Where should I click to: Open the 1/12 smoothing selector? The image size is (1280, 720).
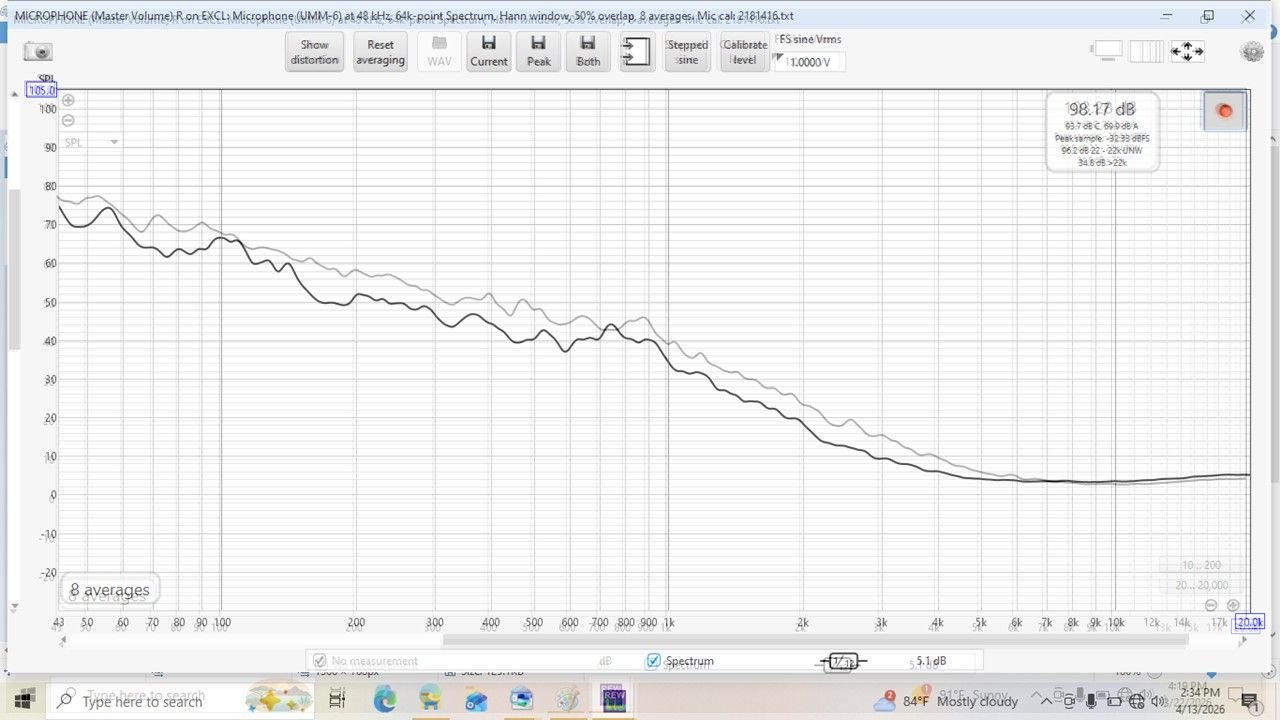point(842,661)
